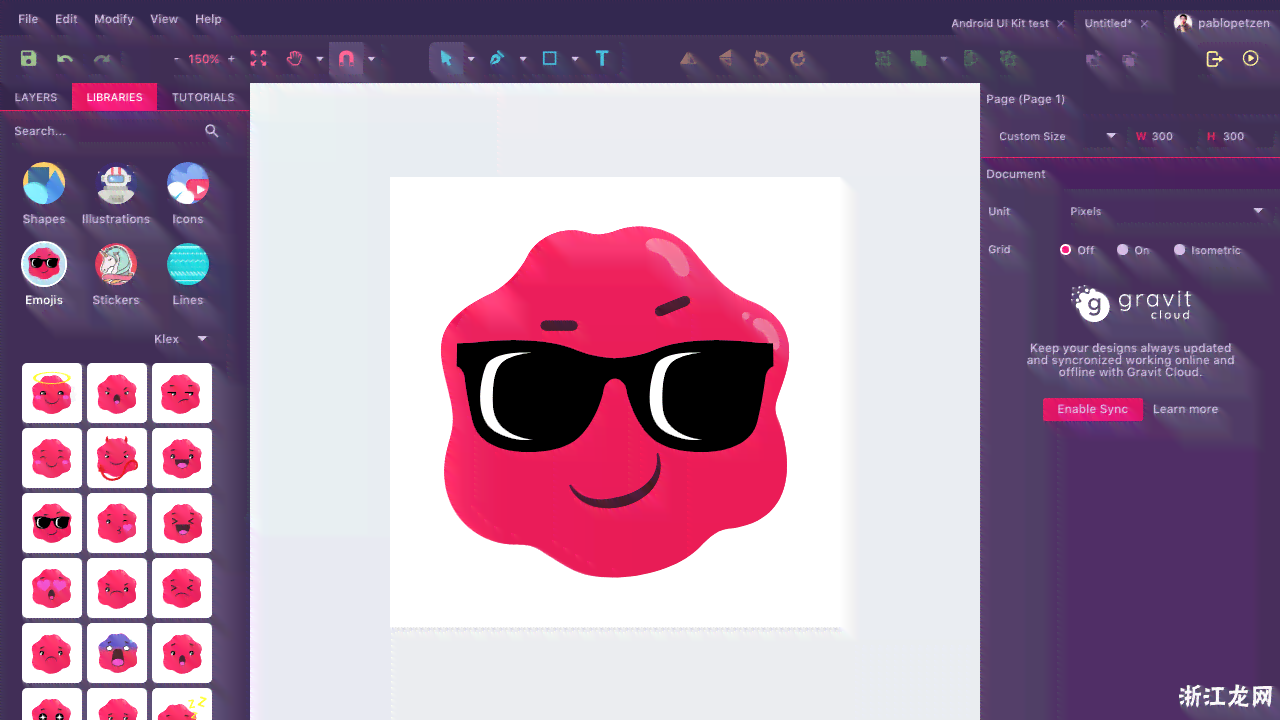Rotate selection counter-clockwise
Screen dimensions: 1280x720
[x=761, y=59]
